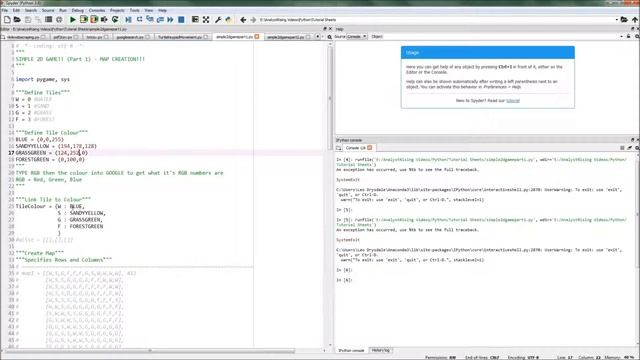Click IPython console stop (square) icon
Screen dimensions: 640x360
coord(622,148)
